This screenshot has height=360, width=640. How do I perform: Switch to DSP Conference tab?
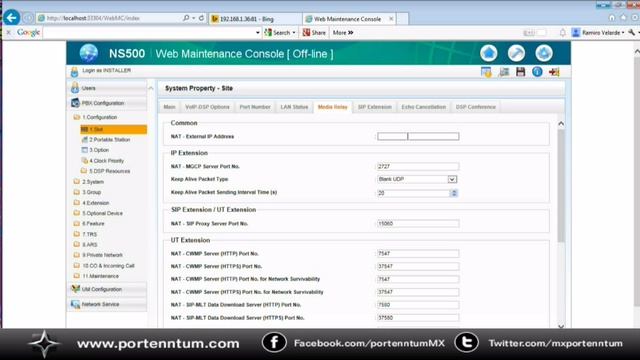(476, 107)
